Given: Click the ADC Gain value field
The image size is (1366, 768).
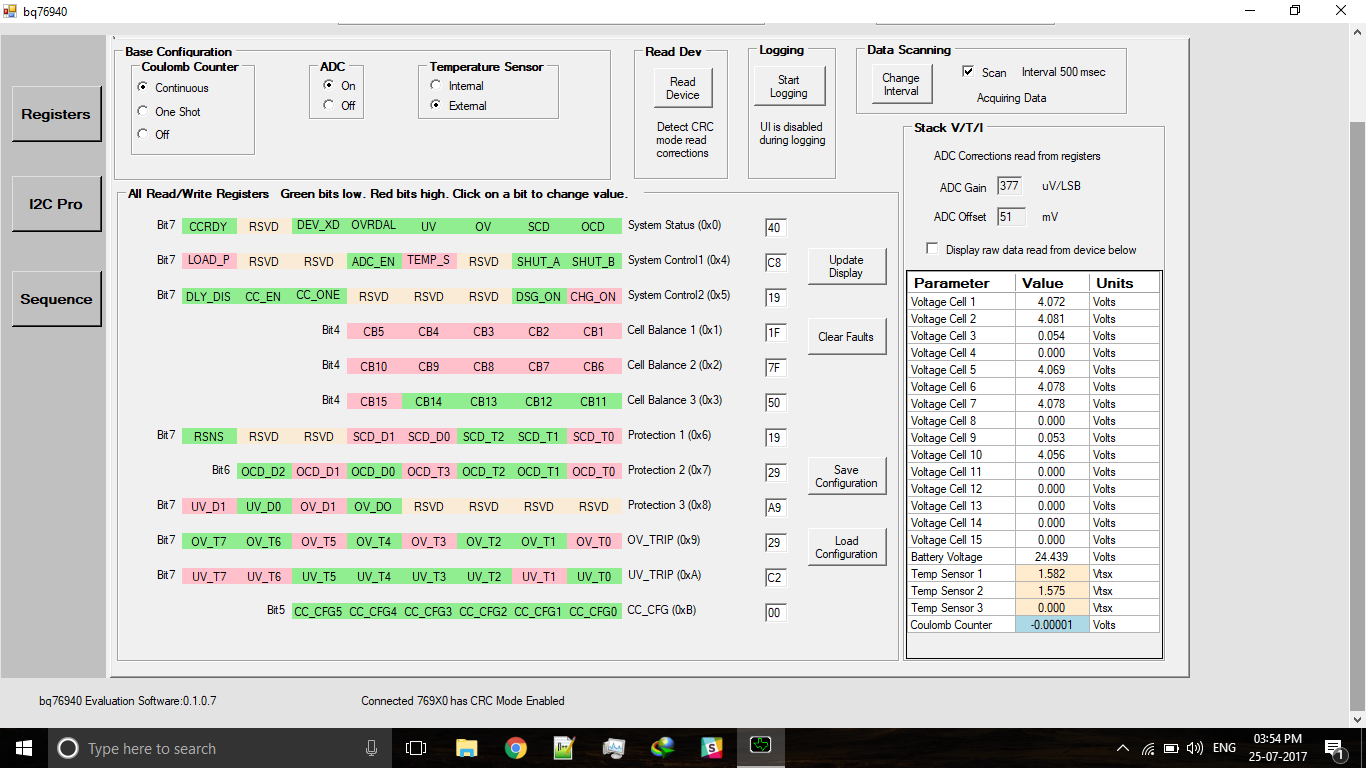Looking at the screenshot, I should coord(1010,186).
